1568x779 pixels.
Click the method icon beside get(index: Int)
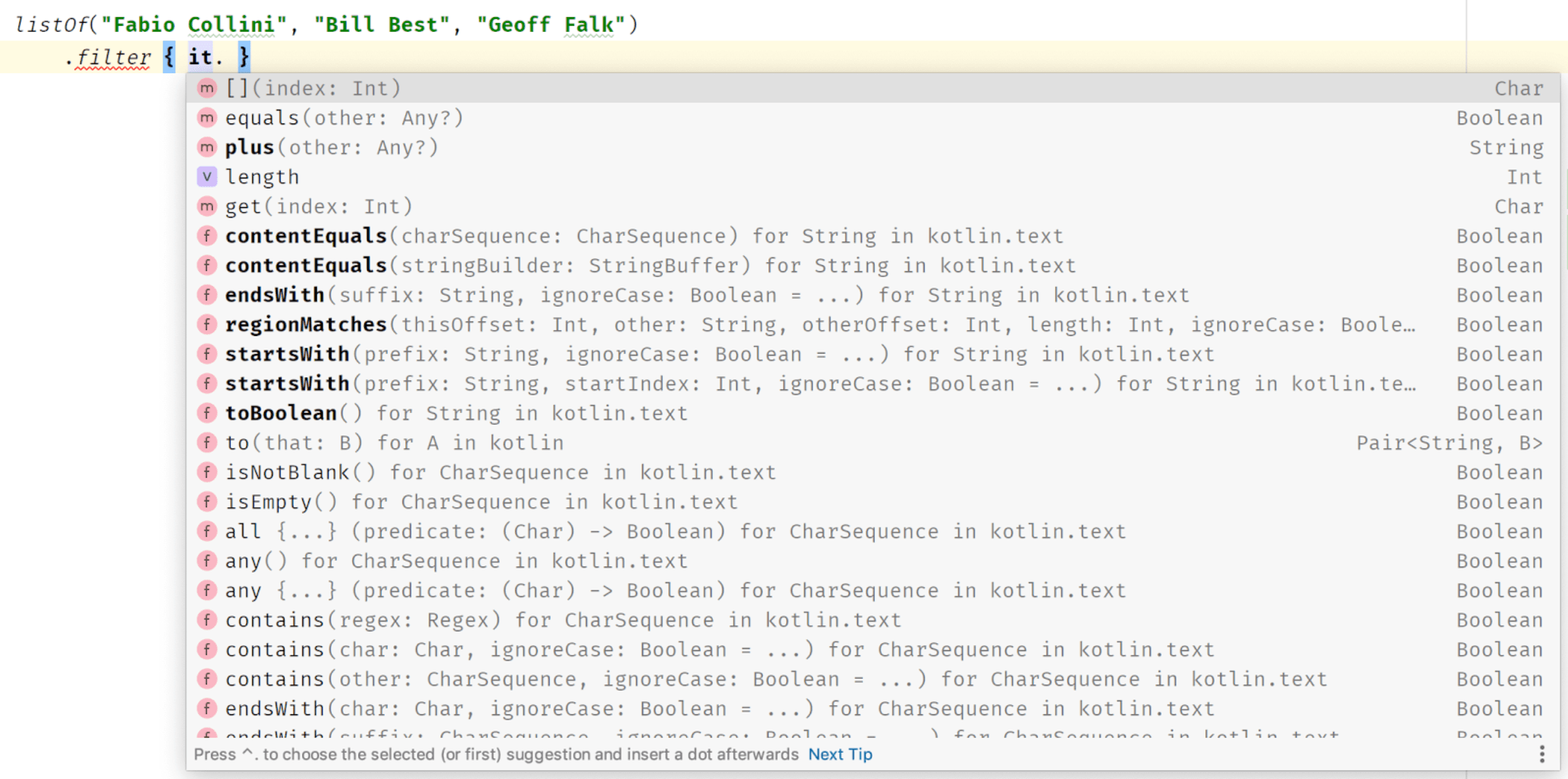[206, 207]
